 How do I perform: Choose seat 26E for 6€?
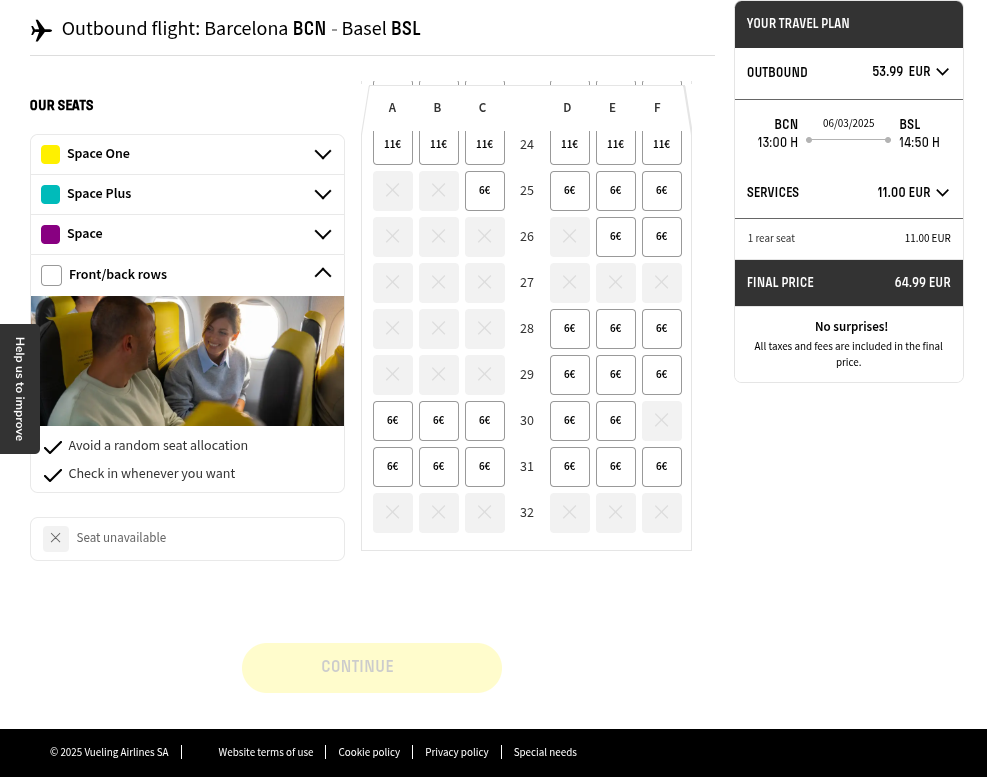tap(616, 237)
